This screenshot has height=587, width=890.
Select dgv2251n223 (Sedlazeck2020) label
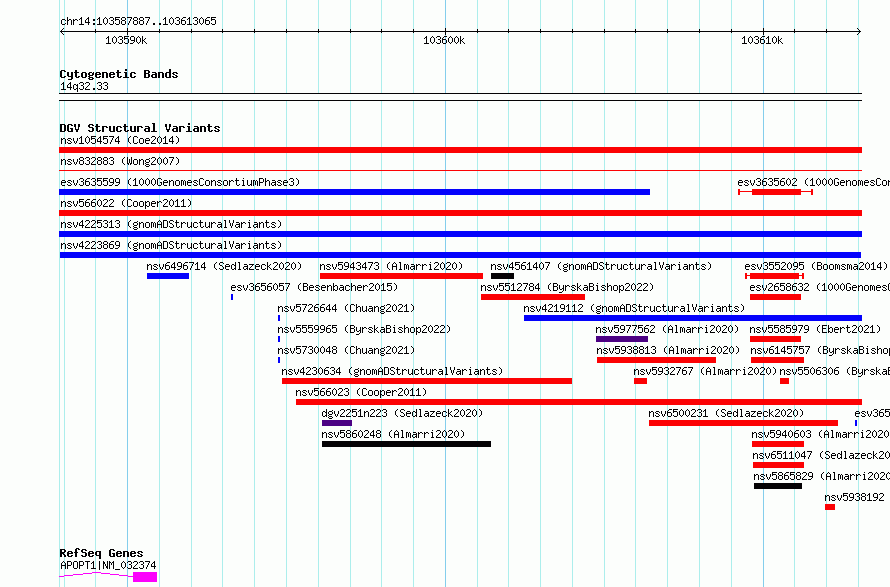(x=402, y=413)
